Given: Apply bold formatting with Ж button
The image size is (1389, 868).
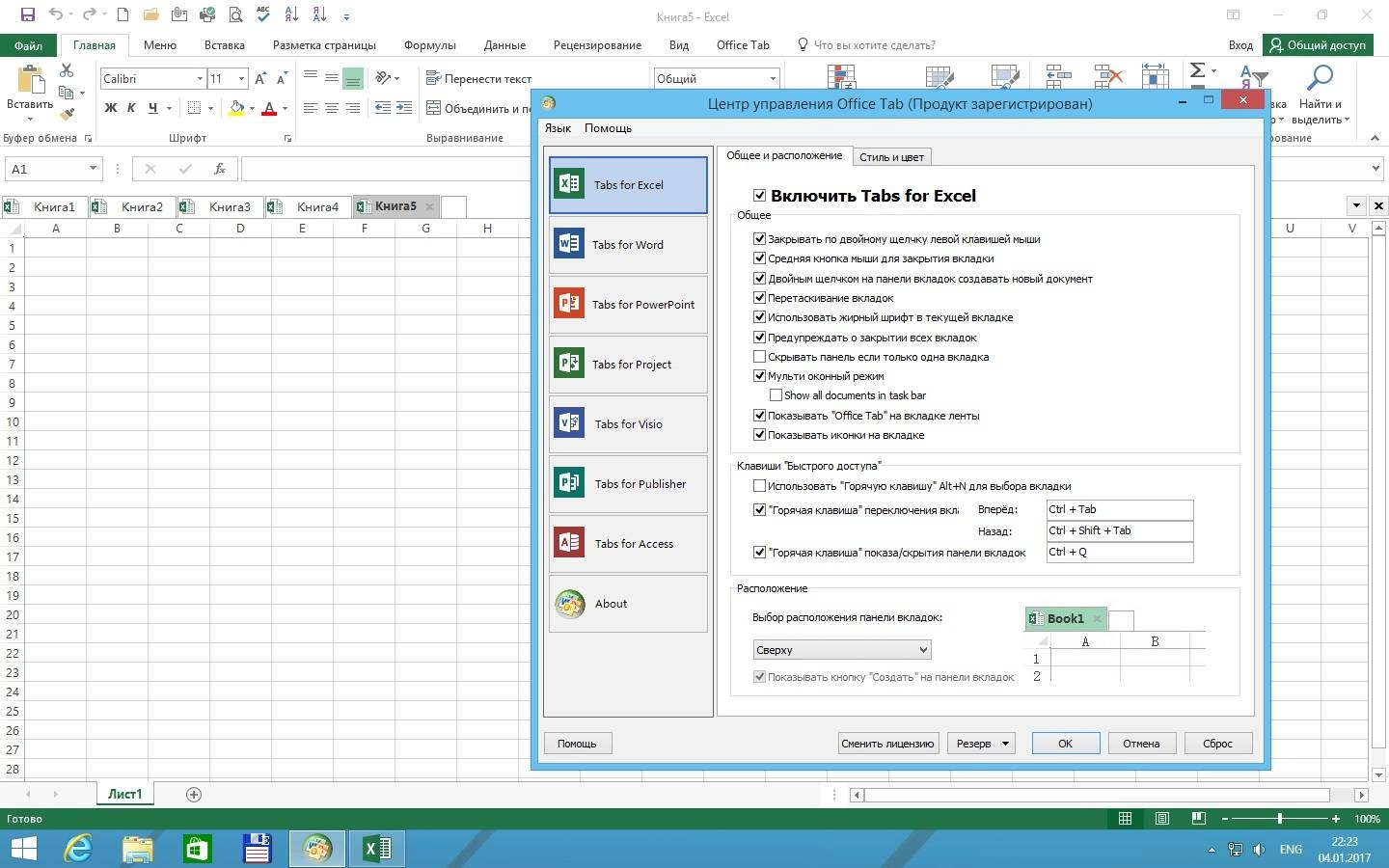Looking at the screenshot, I should click(111, 108).
